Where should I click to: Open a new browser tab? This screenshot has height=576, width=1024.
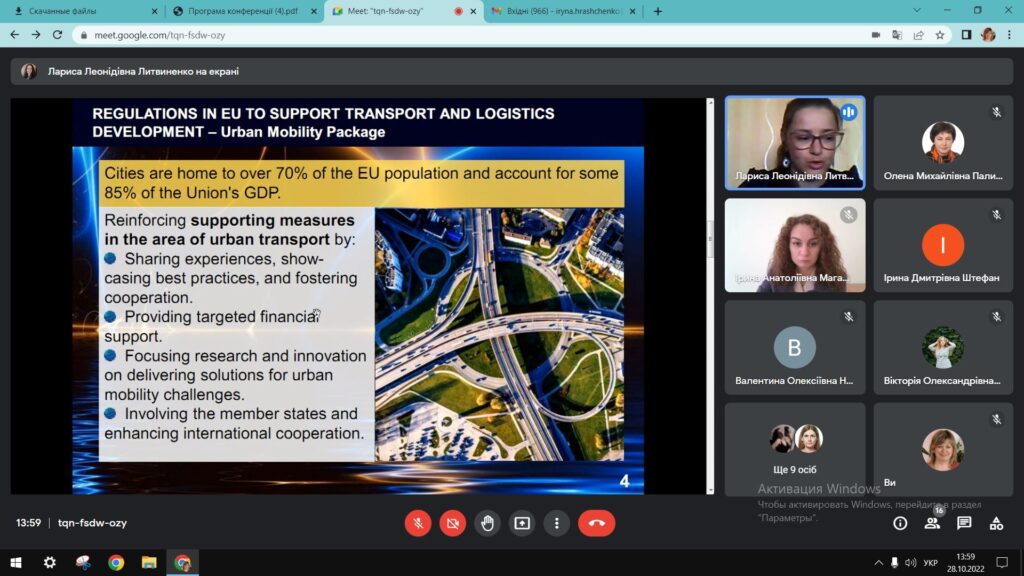point(657,11)
